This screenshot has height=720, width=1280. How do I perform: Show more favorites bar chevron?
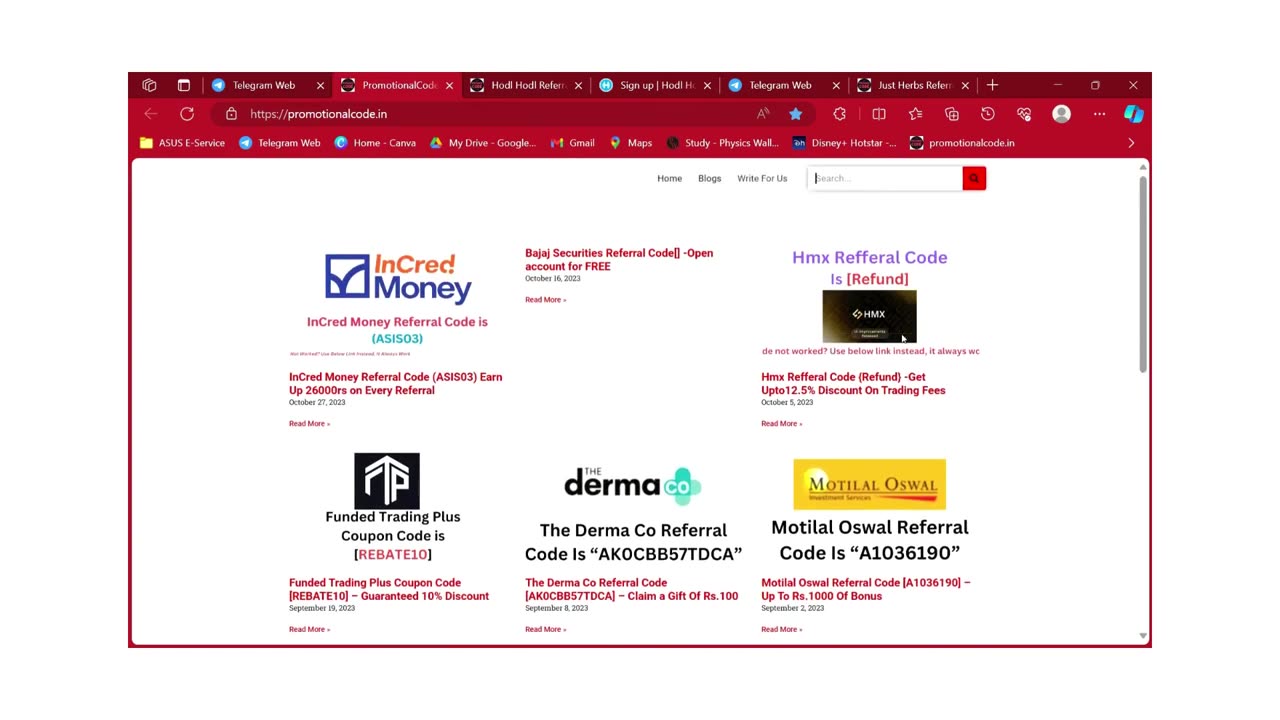coord(1131,143)
